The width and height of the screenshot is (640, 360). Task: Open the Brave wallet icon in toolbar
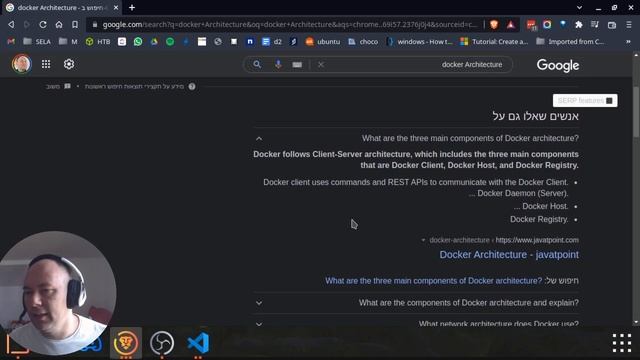click(x=611, y=25)
